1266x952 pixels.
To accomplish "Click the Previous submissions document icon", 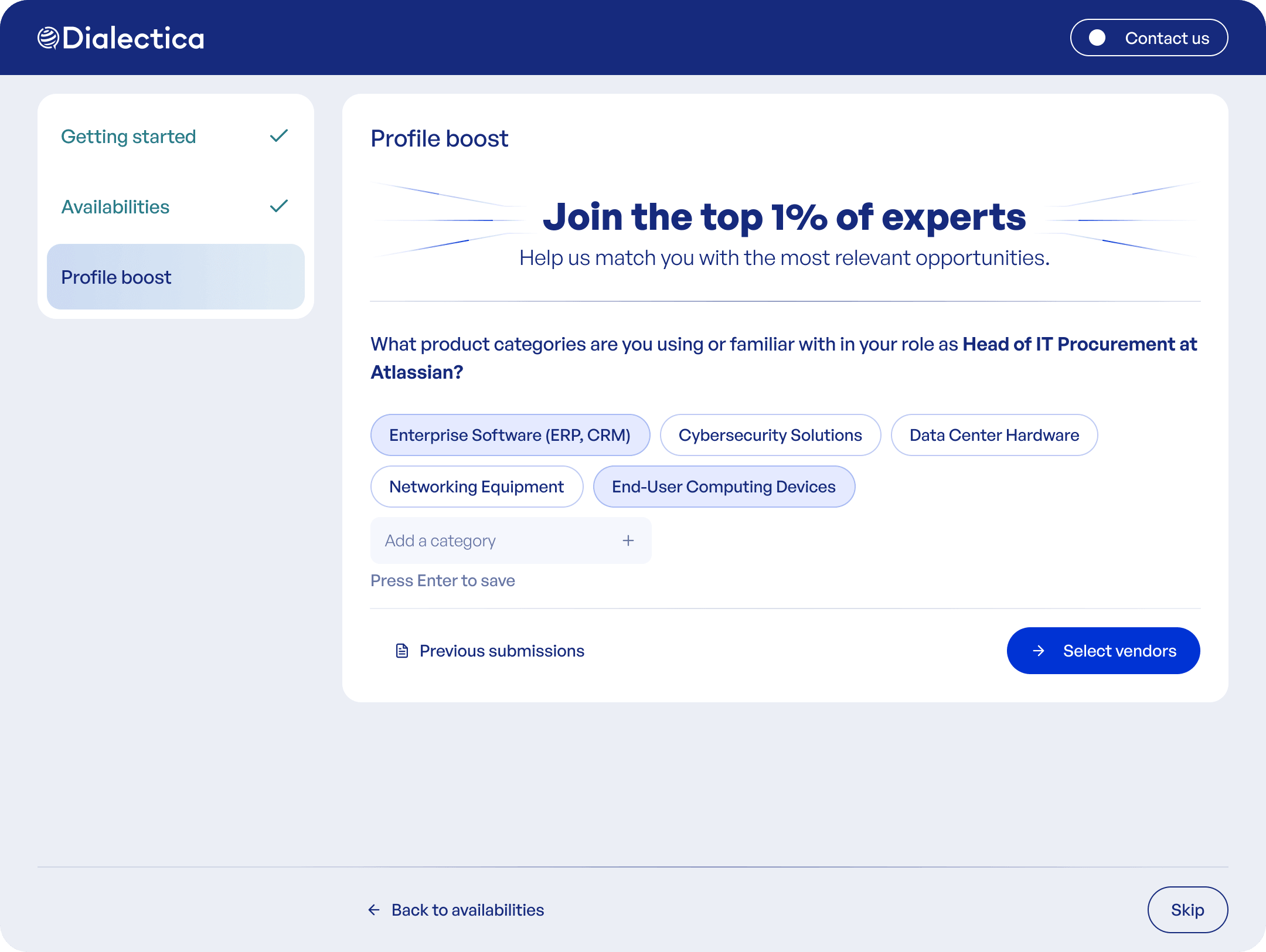I will 402,651.
